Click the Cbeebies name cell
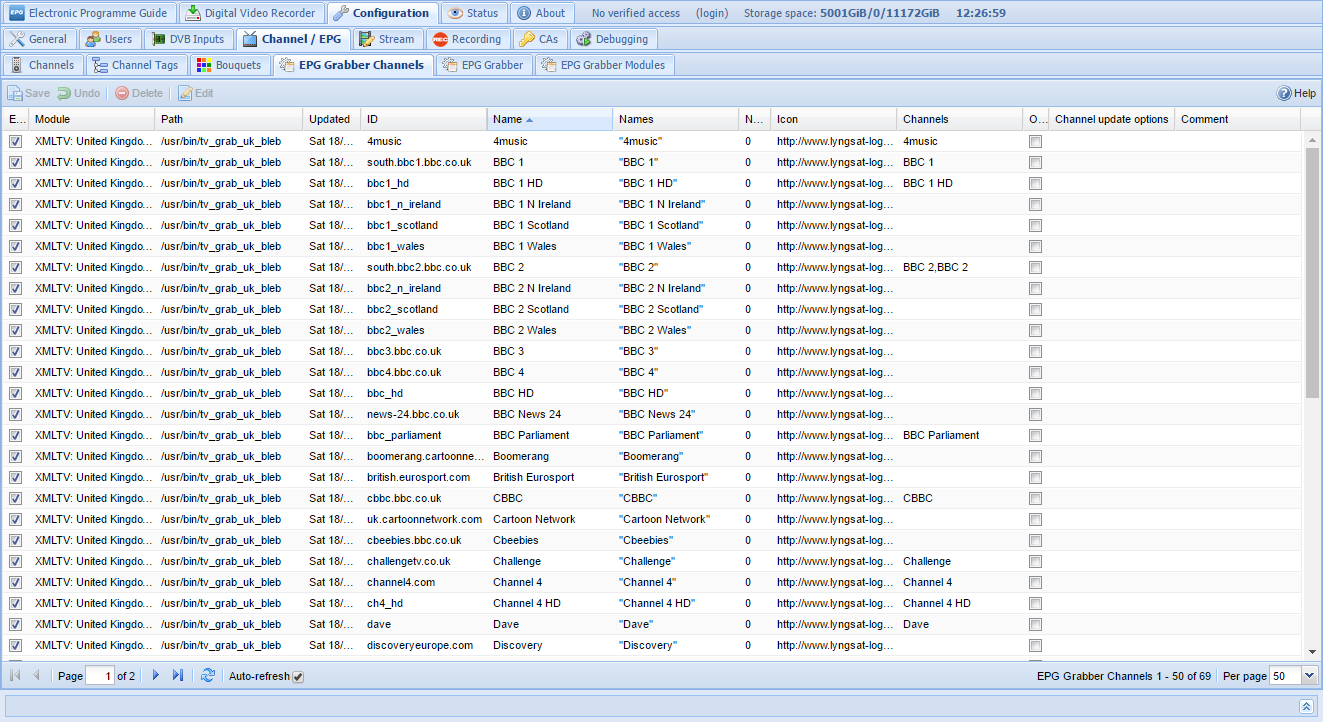1323x722 pixels. (550, 541)
